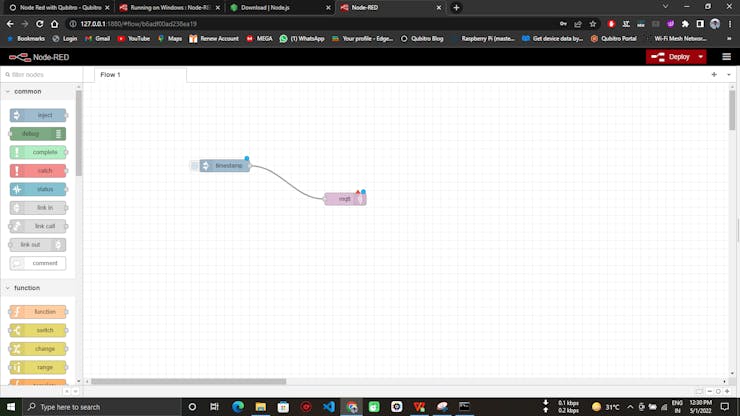Image resolution: width=740 pixels, height=416 pixels.
Task: Reset canvas zoom level
Action: 718,391
